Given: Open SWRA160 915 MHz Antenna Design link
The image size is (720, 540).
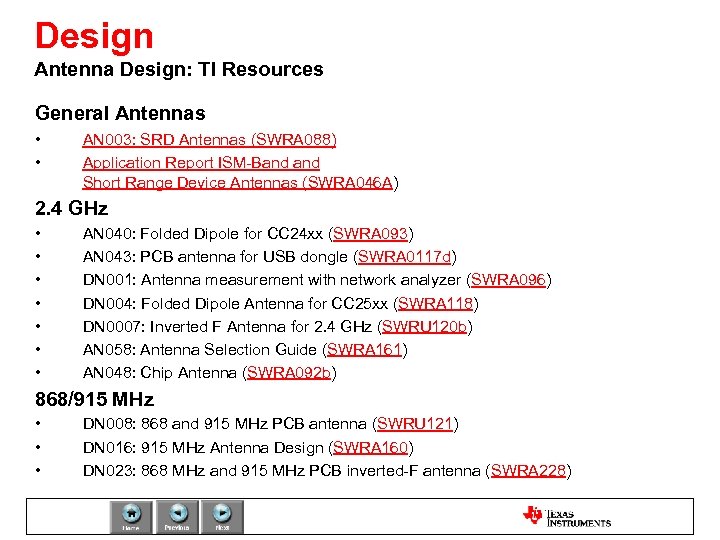Looking at the screenshot, I should (x=370, y=447).
